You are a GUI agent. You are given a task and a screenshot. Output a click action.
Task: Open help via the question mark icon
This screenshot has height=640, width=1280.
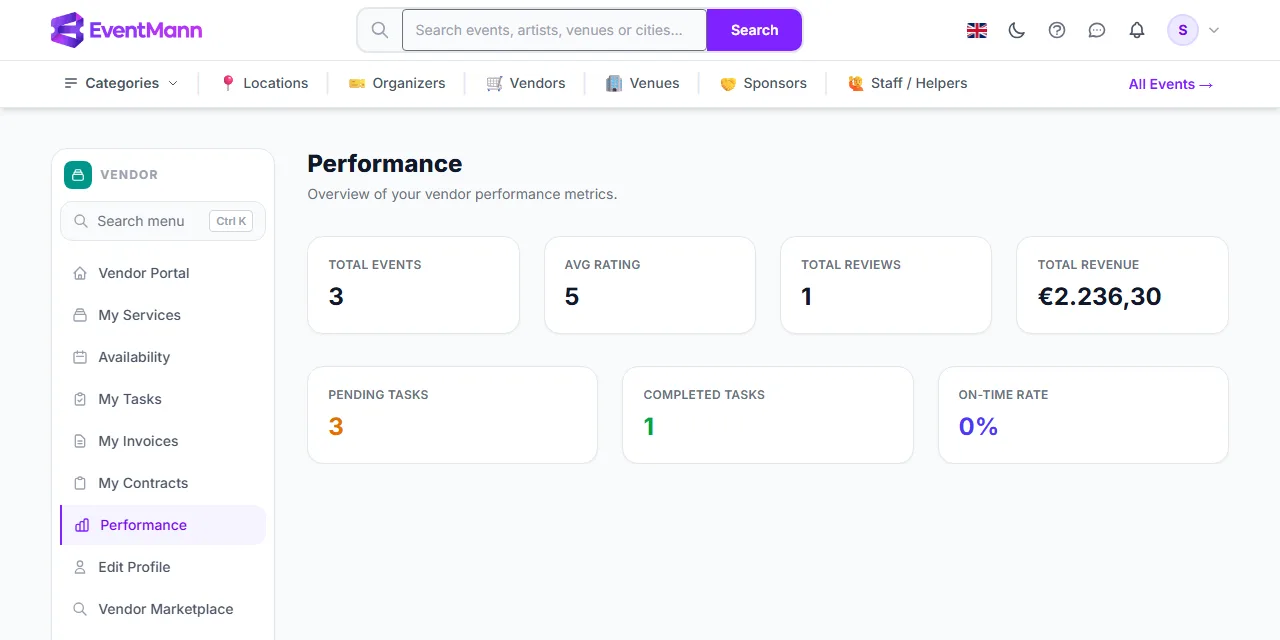1057,30
